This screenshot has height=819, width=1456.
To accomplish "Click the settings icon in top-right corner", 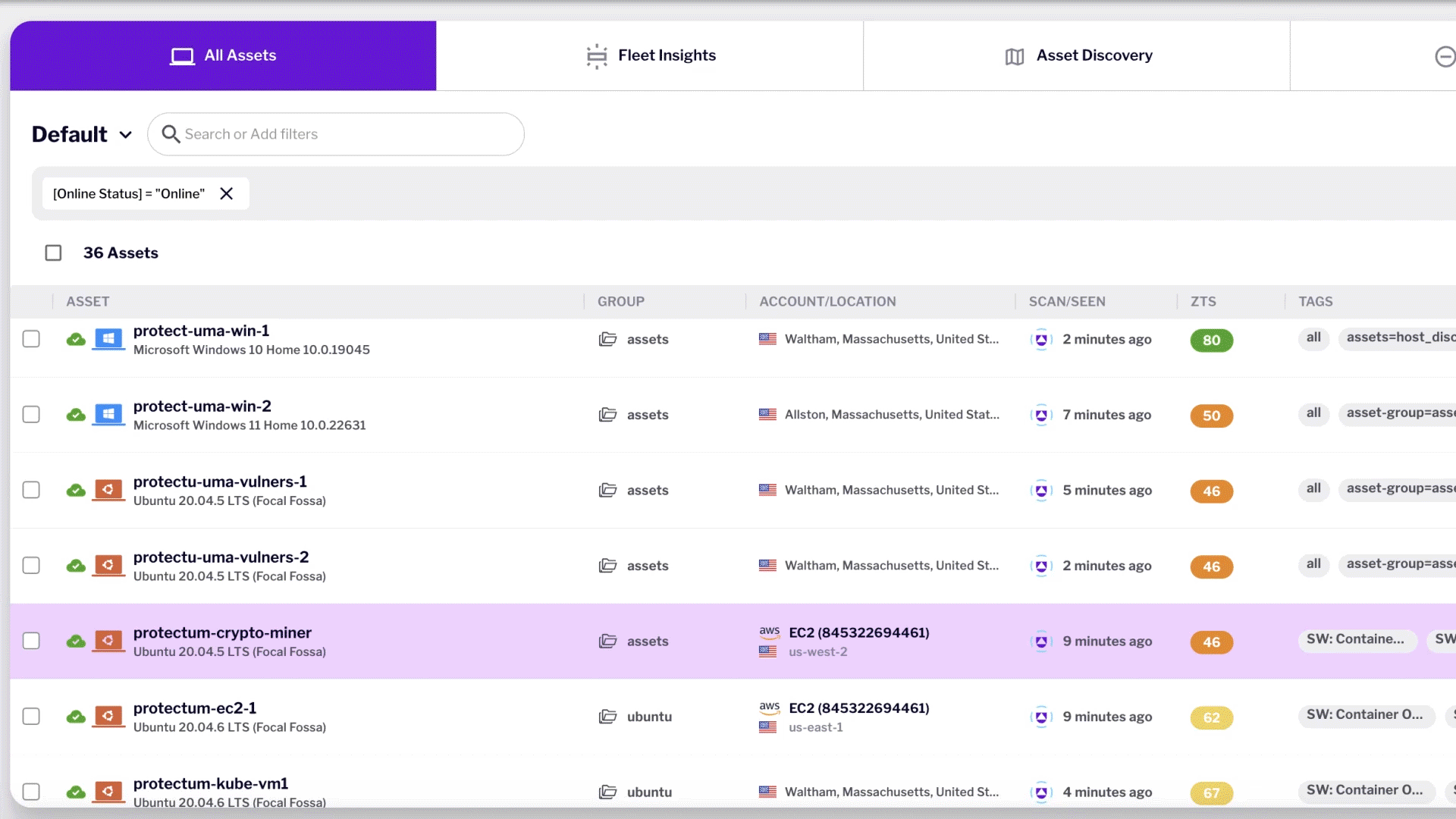I will 1446,56.
